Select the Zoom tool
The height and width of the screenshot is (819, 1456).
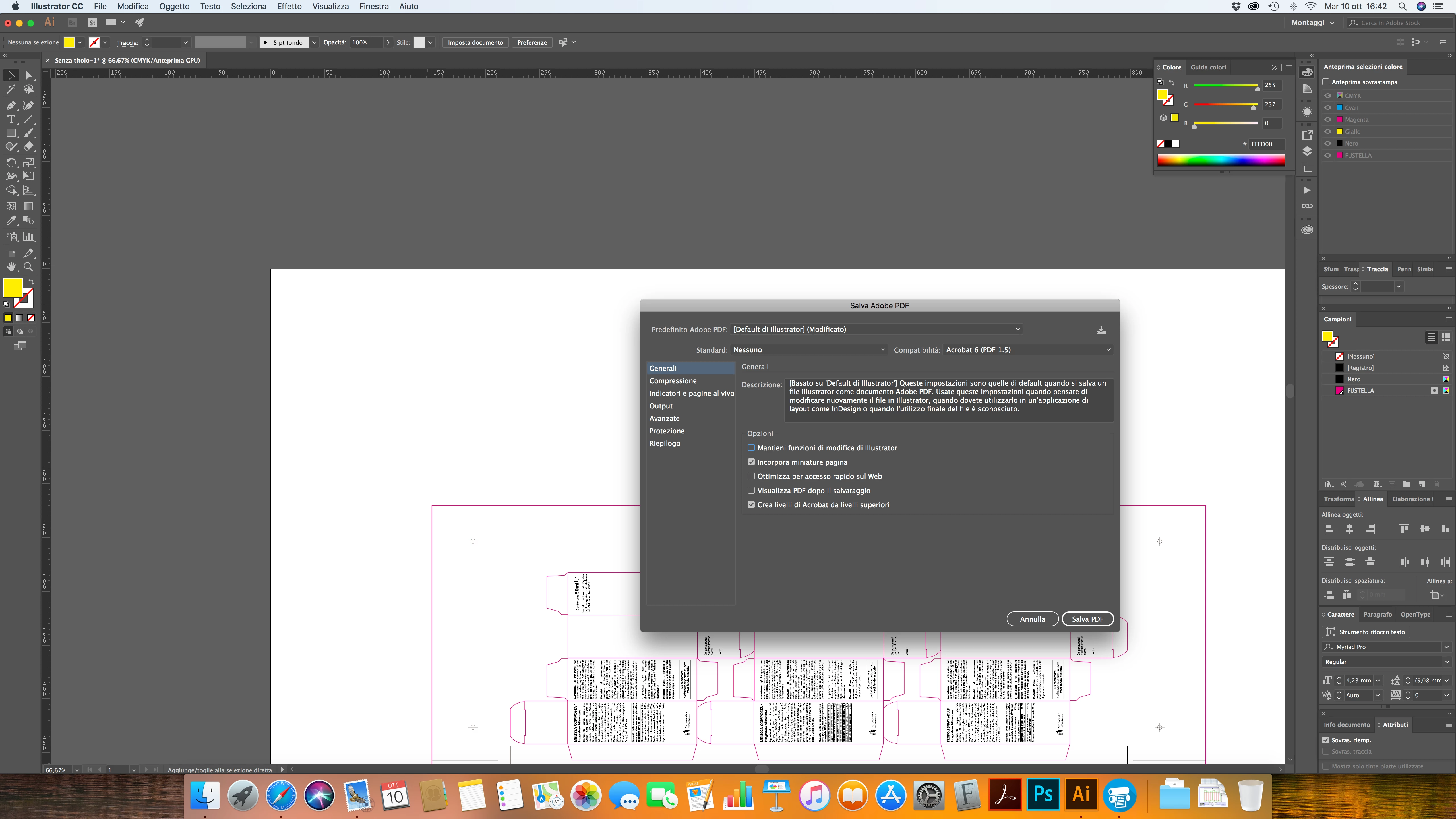tap(28, 267)
